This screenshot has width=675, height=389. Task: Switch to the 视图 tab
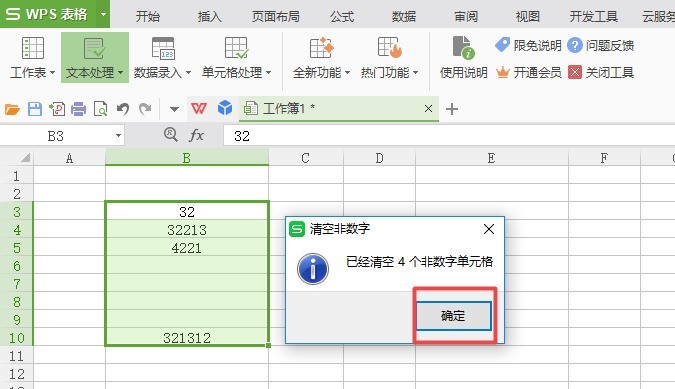coord(528,16)
